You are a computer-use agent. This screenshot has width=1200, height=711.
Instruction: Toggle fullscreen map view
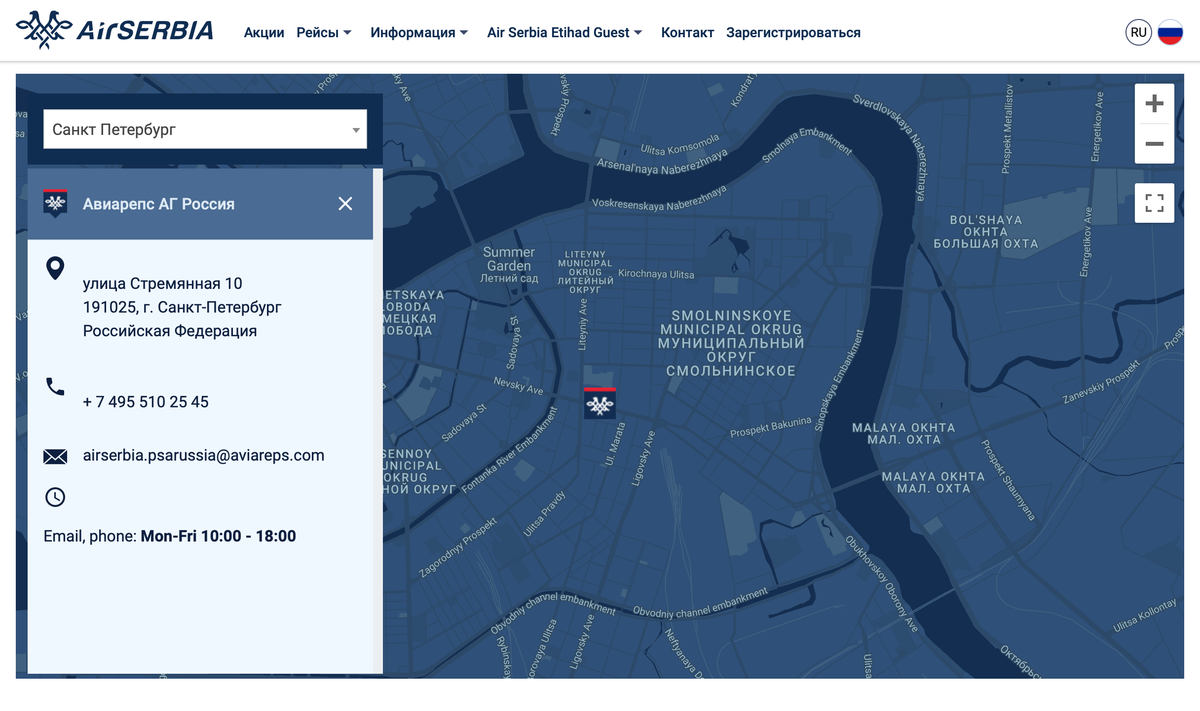pos(1154,204)
